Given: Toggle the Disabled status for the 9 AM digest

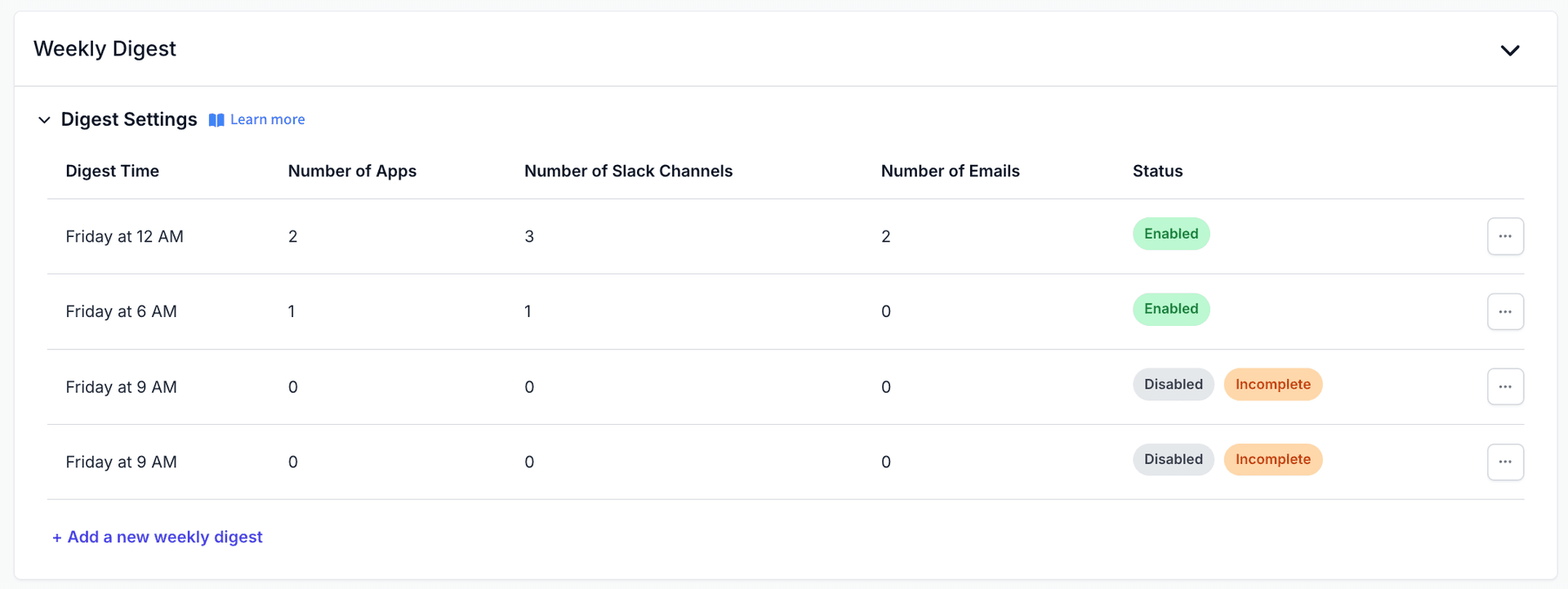Looking at the screenshot, I should [x=1173, y=384].
